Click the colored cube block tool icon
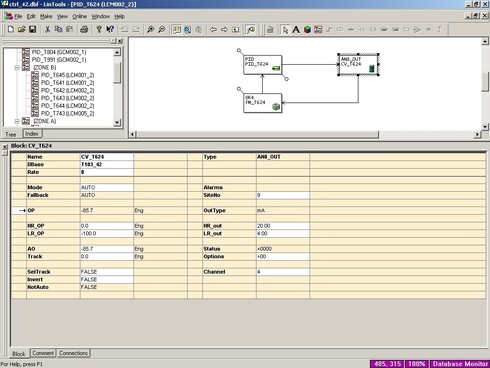Screen dimensions: 490x368 tap(307, 30)
